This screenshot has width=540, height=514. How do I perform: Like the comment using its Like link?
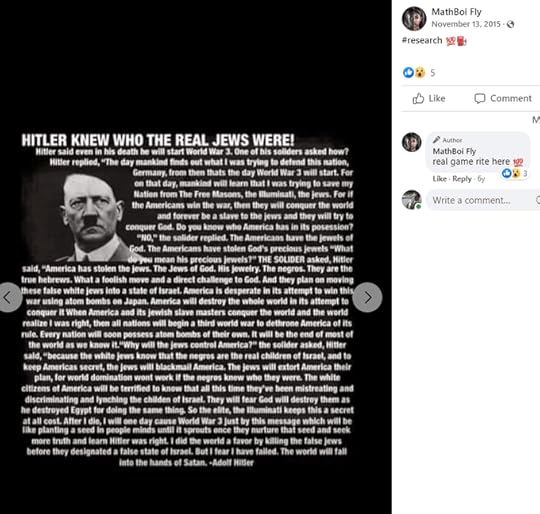(439, 179)
